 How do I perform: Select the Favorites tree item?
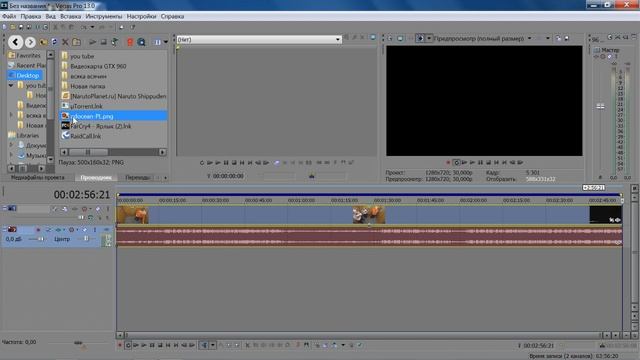point(24,55)
